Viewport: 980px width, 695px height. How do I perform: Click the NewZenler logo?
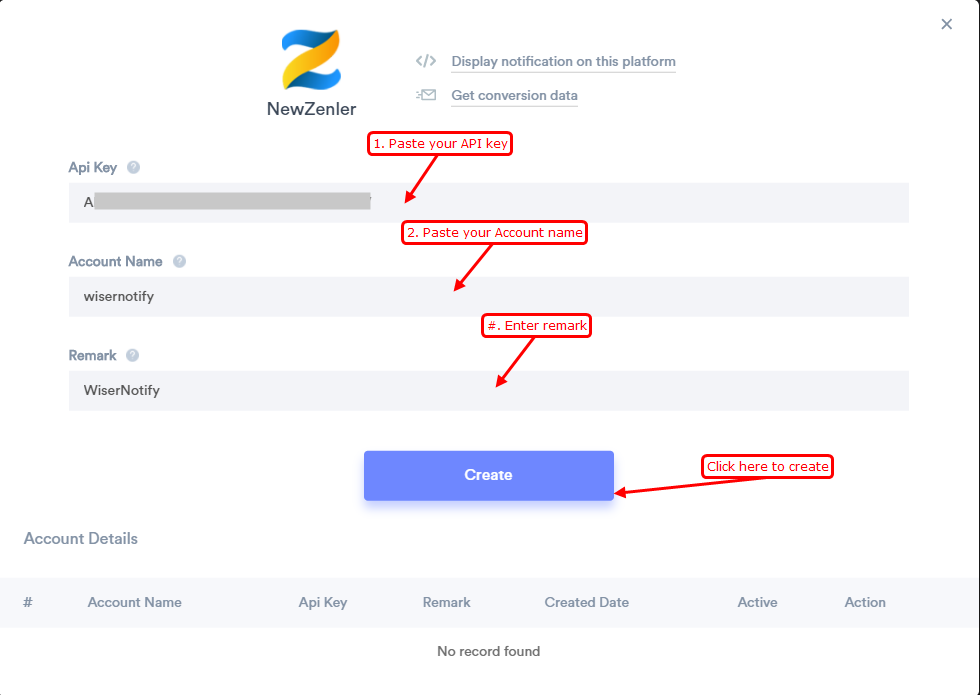311,59
